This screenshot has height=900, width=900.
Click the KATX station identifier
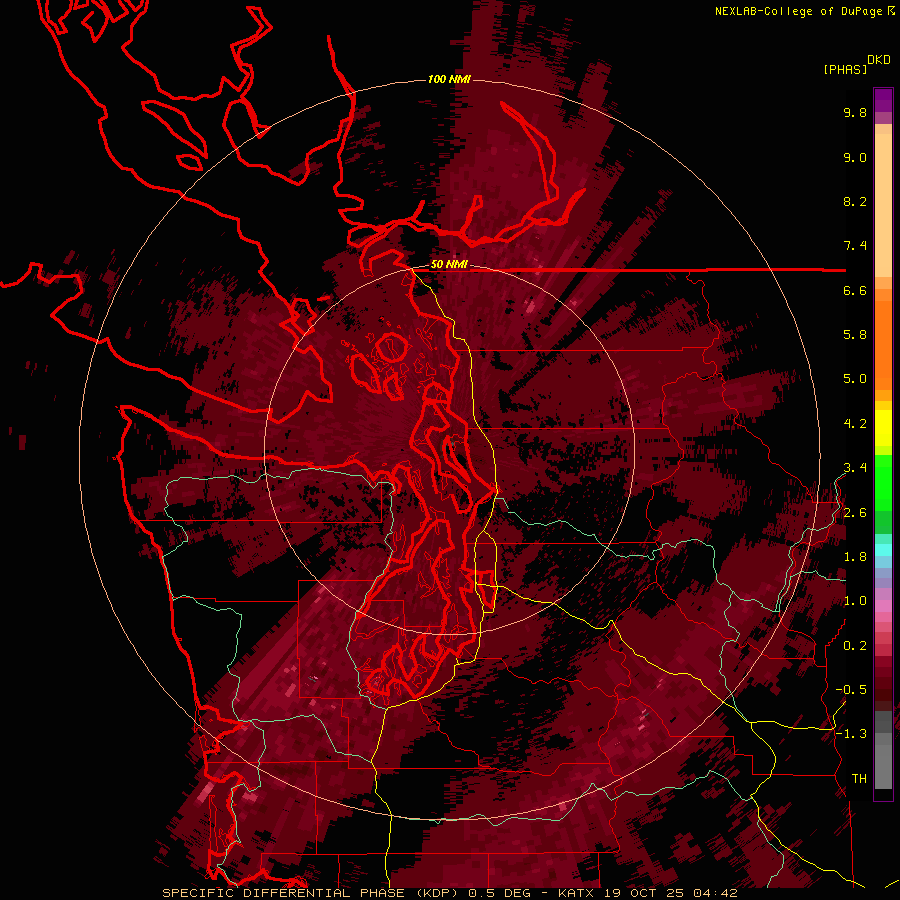coord(577,893)
